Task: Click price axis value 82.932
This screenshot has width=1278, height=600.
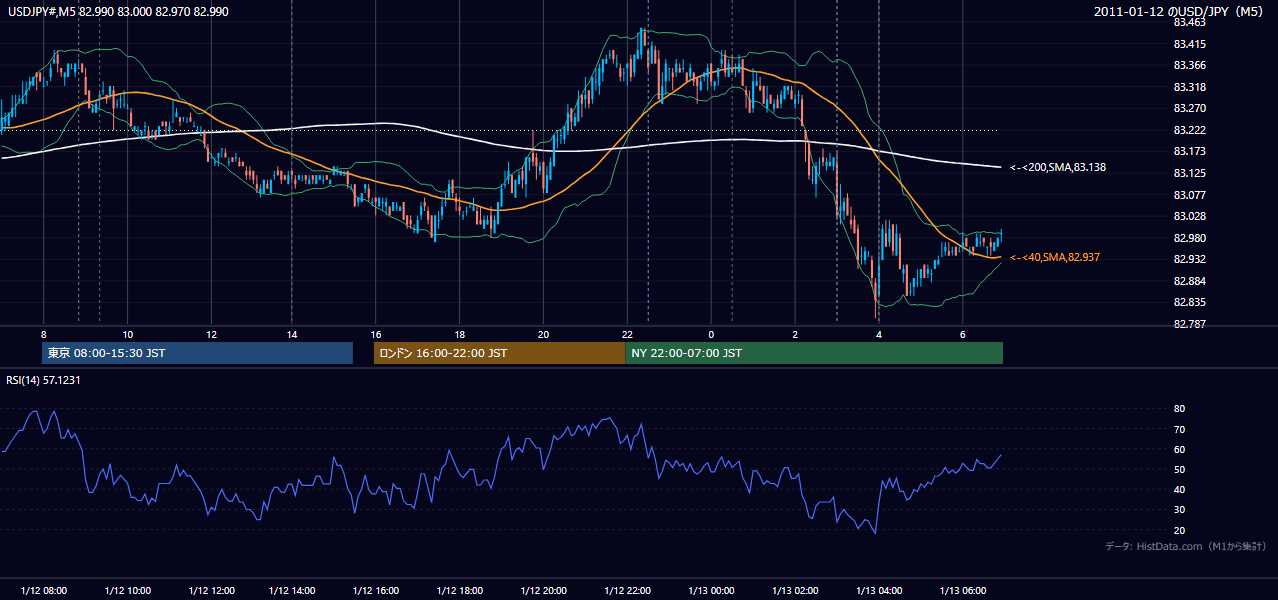Action: pyautogui.click(x=1189, y=259)
